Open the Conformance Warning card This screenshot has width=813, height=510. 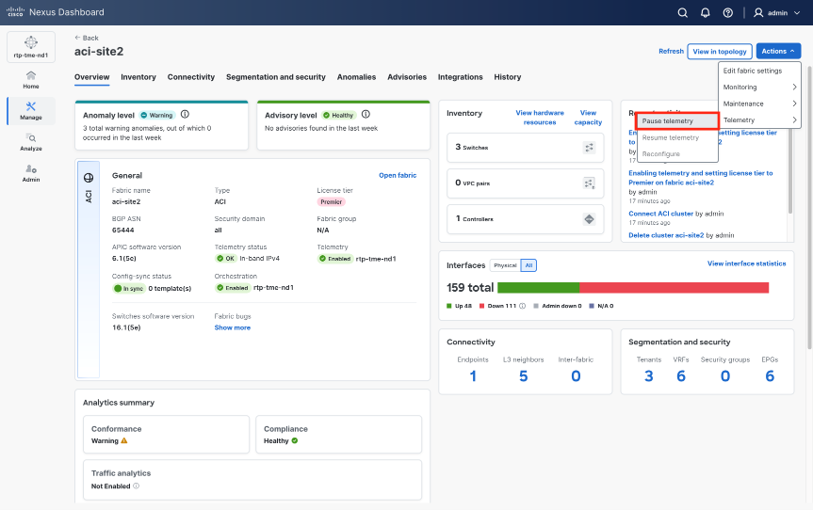(x=166, y=434)
